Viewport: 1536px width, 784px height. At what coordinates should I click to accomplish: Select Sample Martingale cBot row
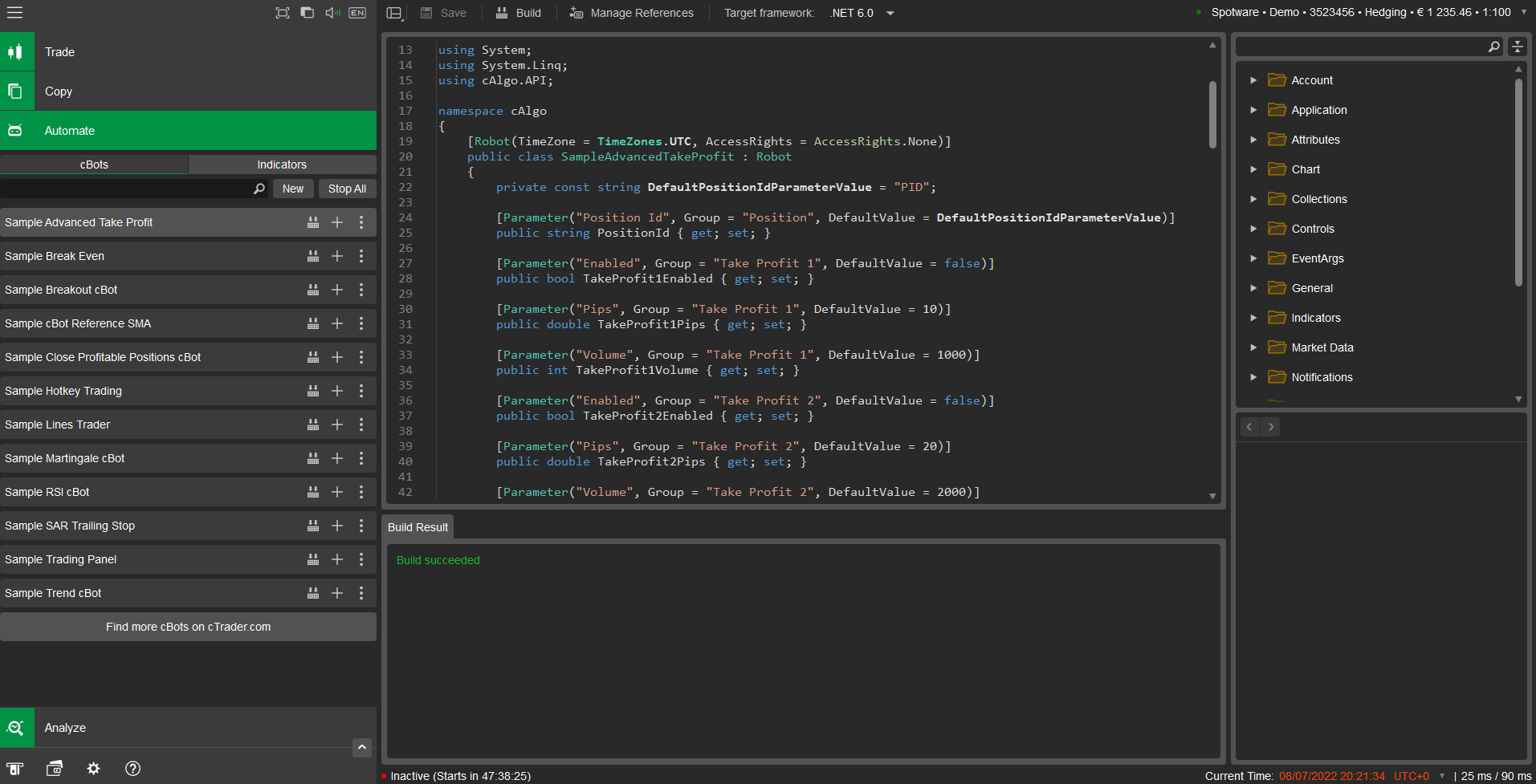[188, 458]
